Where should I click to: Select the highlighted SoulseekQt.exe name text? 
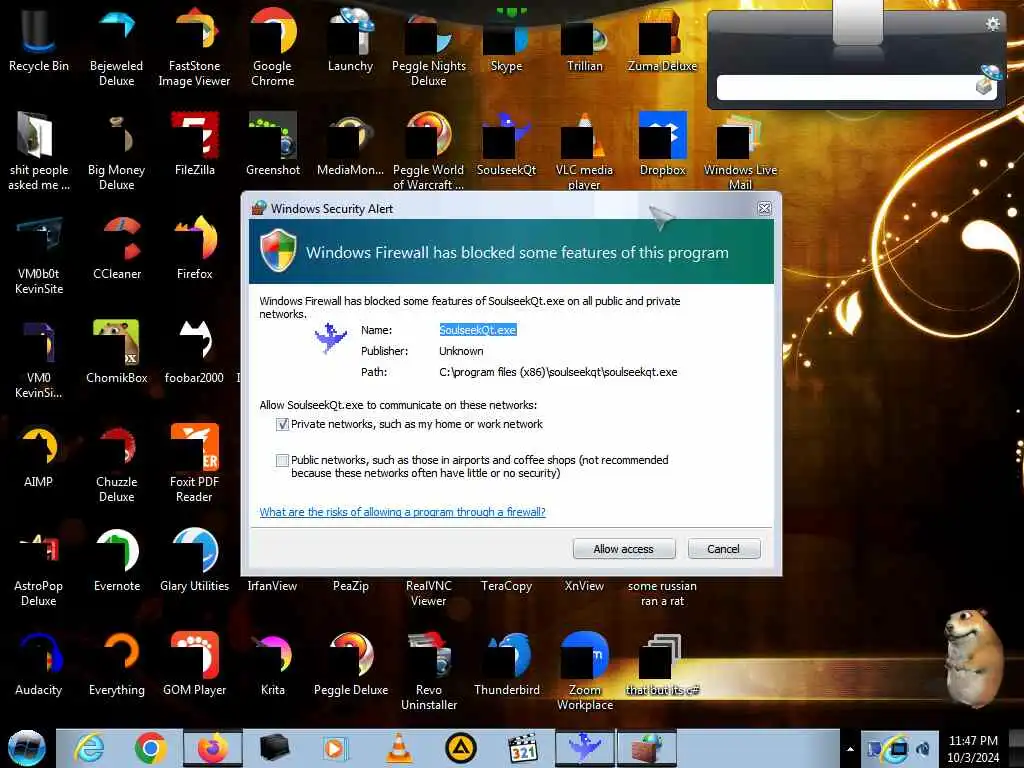tap(477, 330)
